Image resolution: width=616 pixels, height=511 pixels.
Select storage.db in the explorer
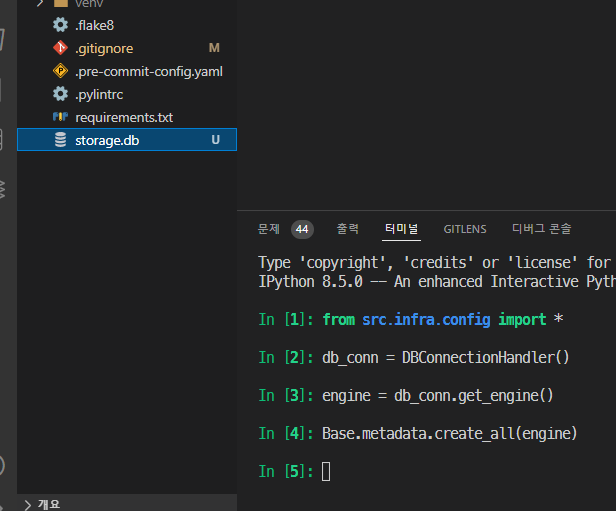(126, 140)
